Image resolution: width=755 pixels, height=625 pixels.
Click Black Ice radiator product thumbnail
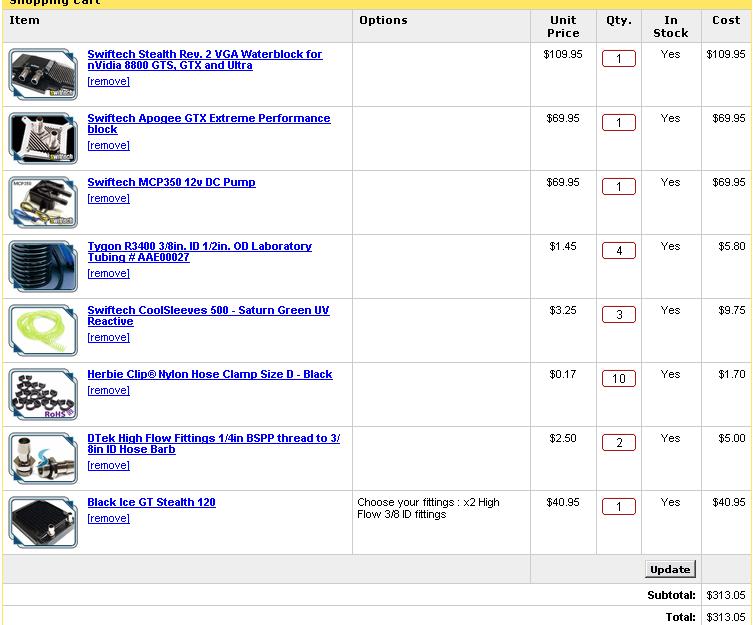(43, 522)
